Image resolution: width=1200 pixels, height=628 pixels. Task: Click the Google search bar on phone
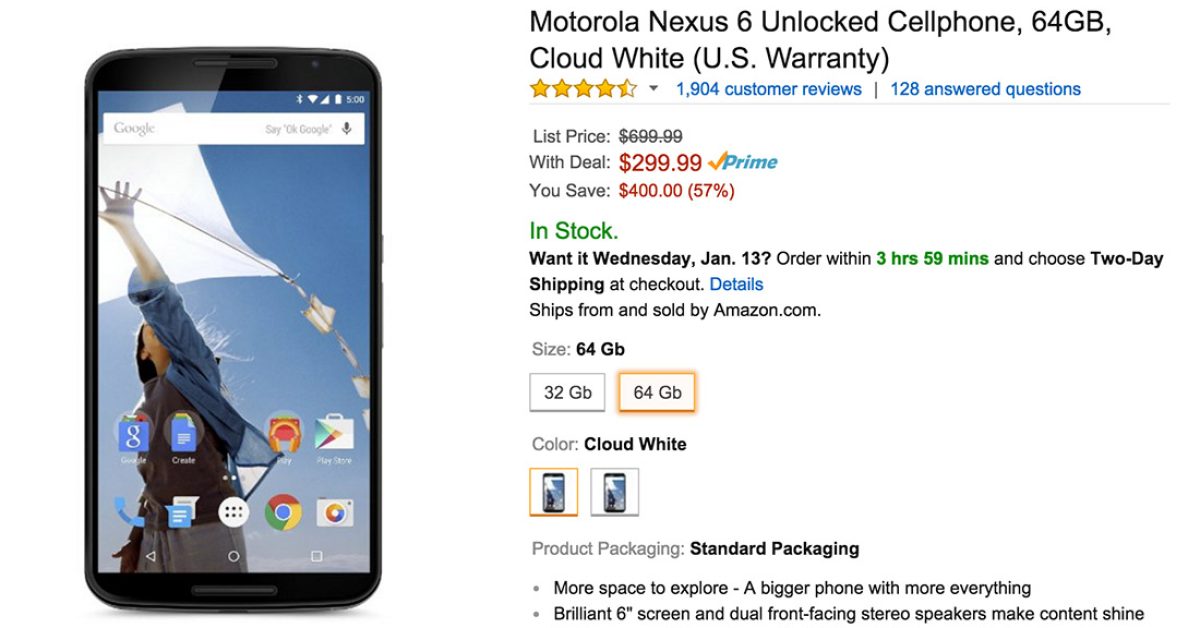pyautogui.click(x=220, y=129)
